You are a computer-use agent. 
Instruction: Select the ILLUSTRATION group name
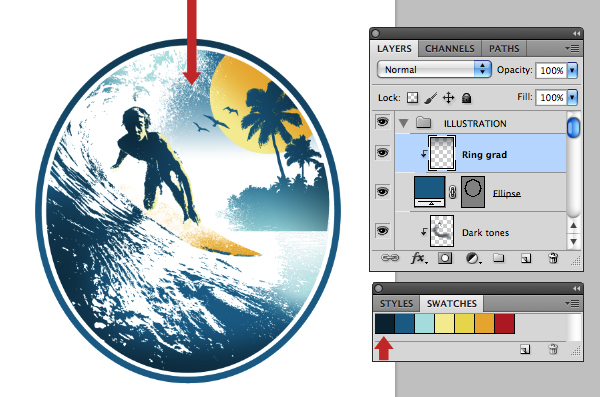(475, 124)
